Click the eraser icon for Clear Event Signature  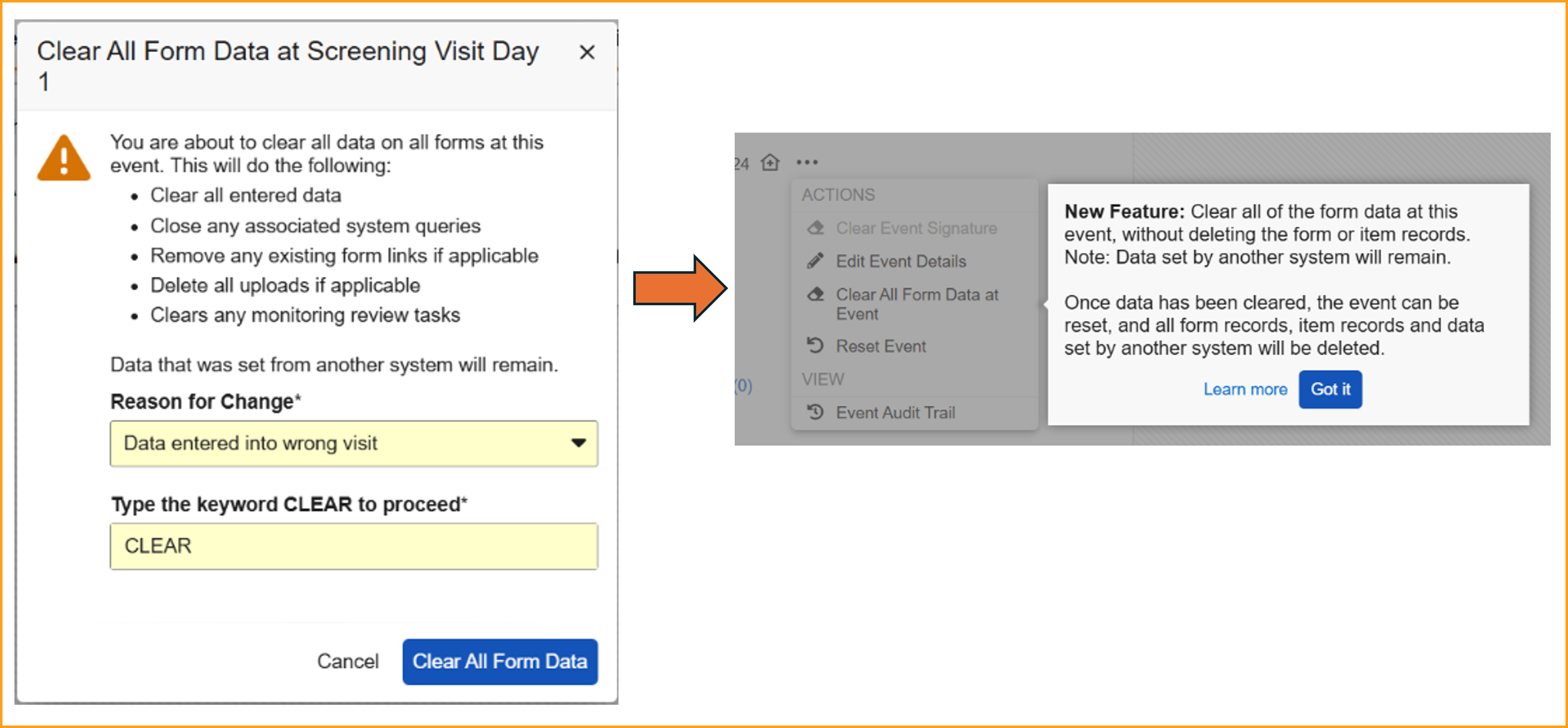click(815, 228)
